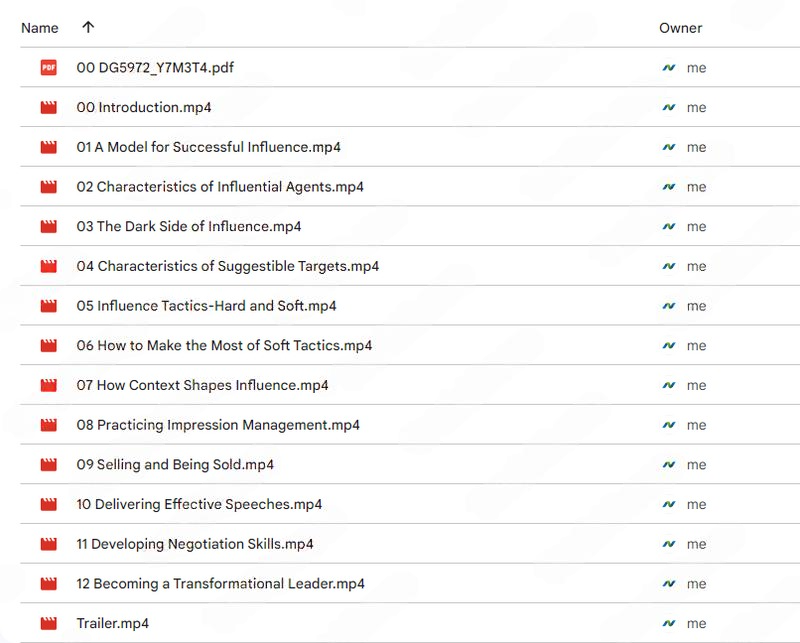Click the Owner column header
Viewport: 800px width, 643px height.
[681, 28]
